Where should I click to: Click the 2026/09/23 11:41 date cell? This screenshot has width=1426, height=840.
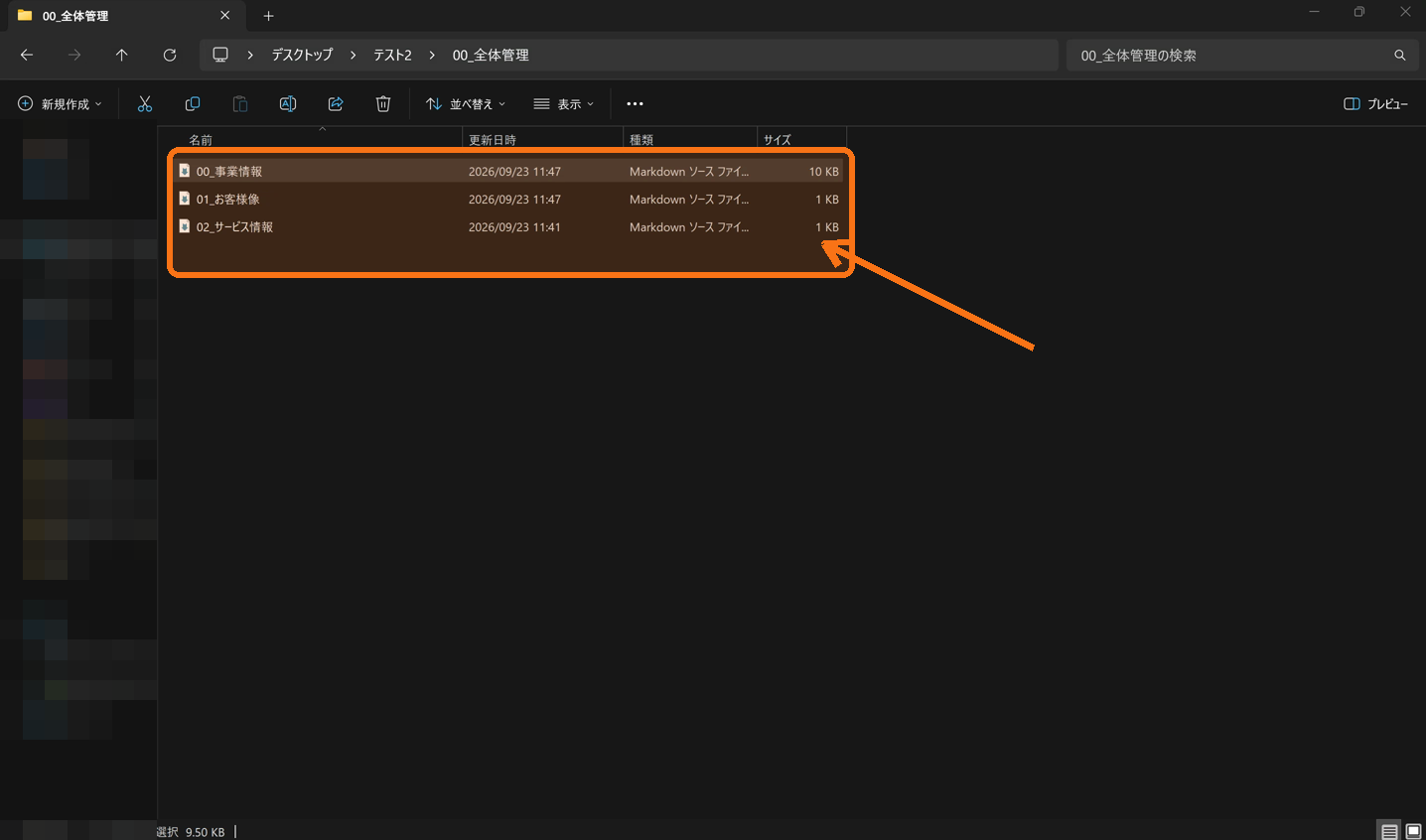(x=514, y=227)
